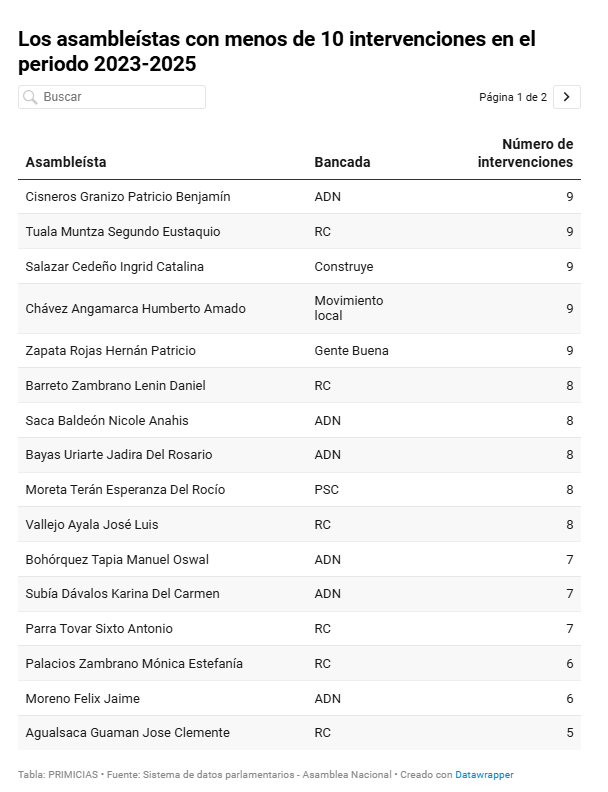Click Palacios Zambrano Mónica Estefanía name
This screenshot has height=792, width=608.
[134, 664]
